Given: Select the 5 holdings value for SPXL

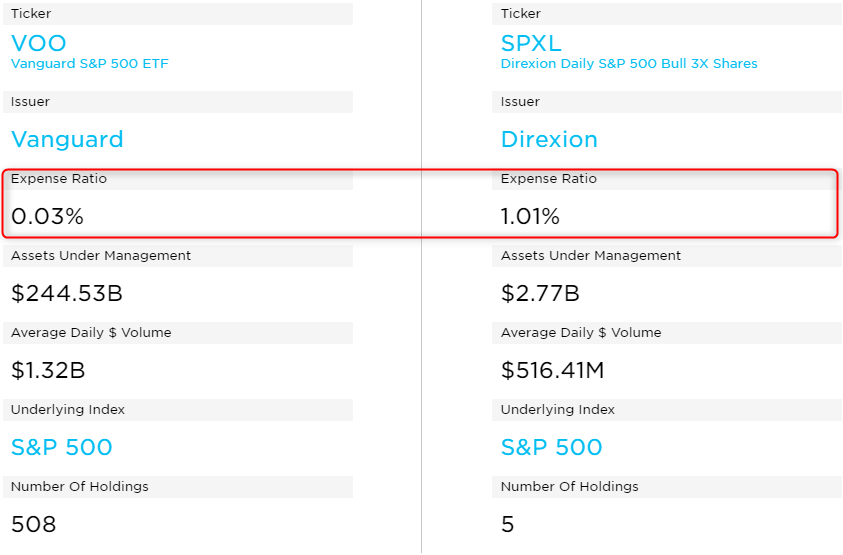Looking at the screenshot, I should point(508,524).
